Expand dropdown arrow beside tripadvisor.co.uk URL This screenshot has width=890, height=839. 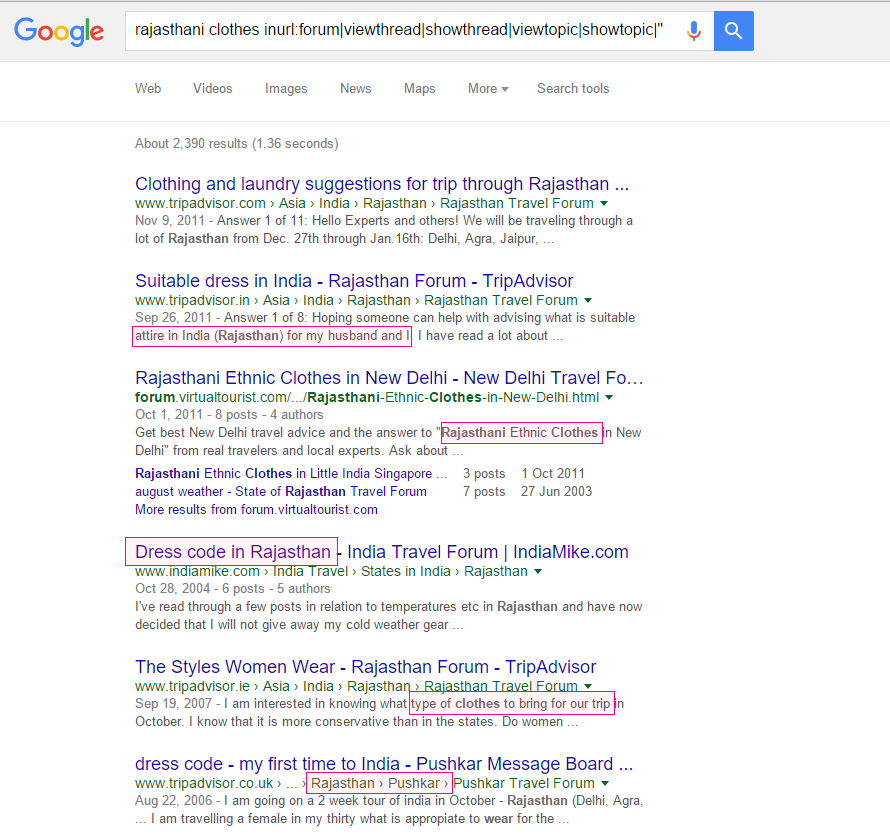coord(606,783)
